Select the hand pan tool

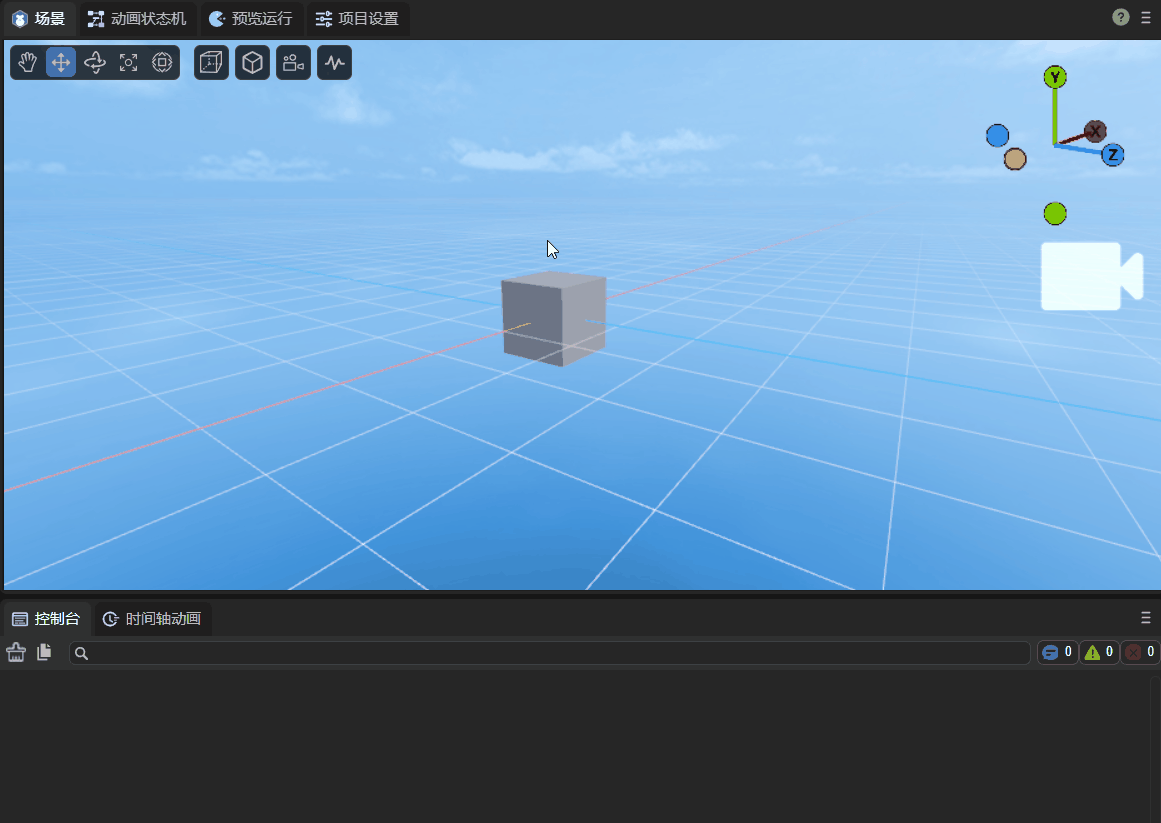27,63
